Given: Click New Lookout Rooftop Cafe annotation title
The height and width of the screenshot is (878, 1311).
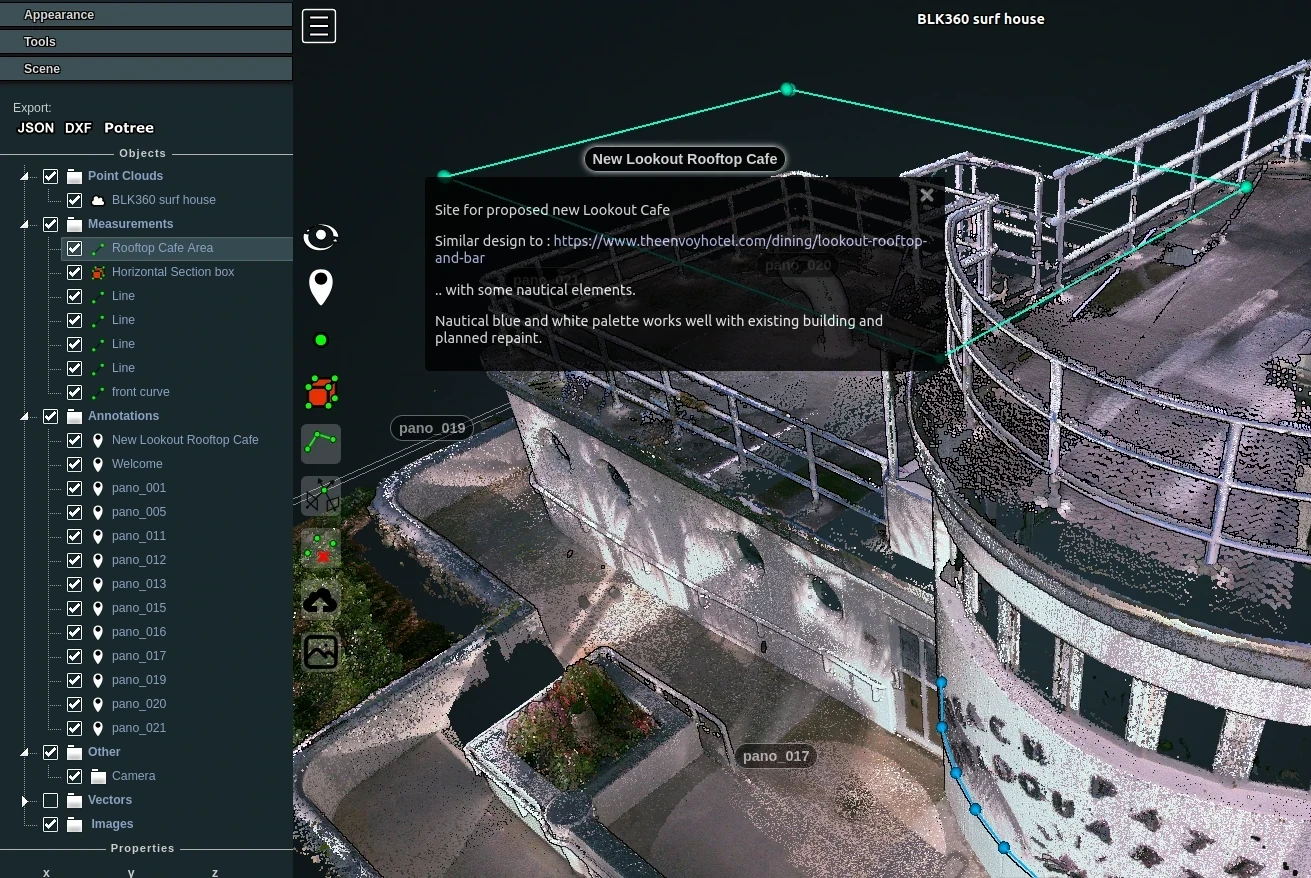Looking at the screenshot, I should click(685, 159).
